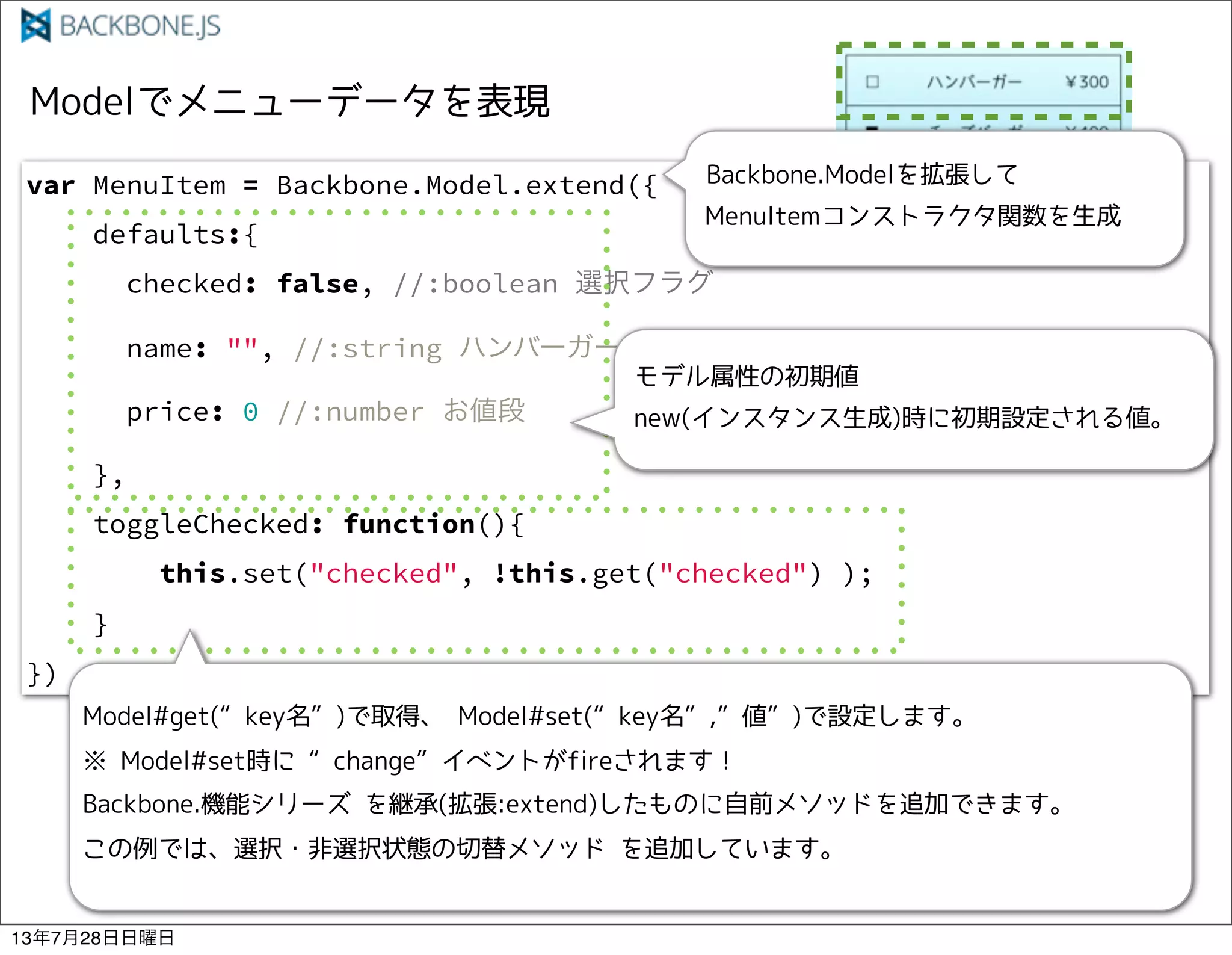
Task: Click the 'Backbone.Modelを拡張して' callout text
Action: tap(862, 175)
